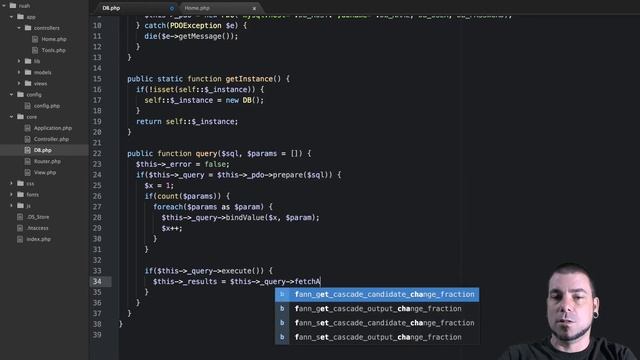Screen dimensions: 640x360
Task: Click 'bindValue' on line 28
Action: click(x=245, y=218)
